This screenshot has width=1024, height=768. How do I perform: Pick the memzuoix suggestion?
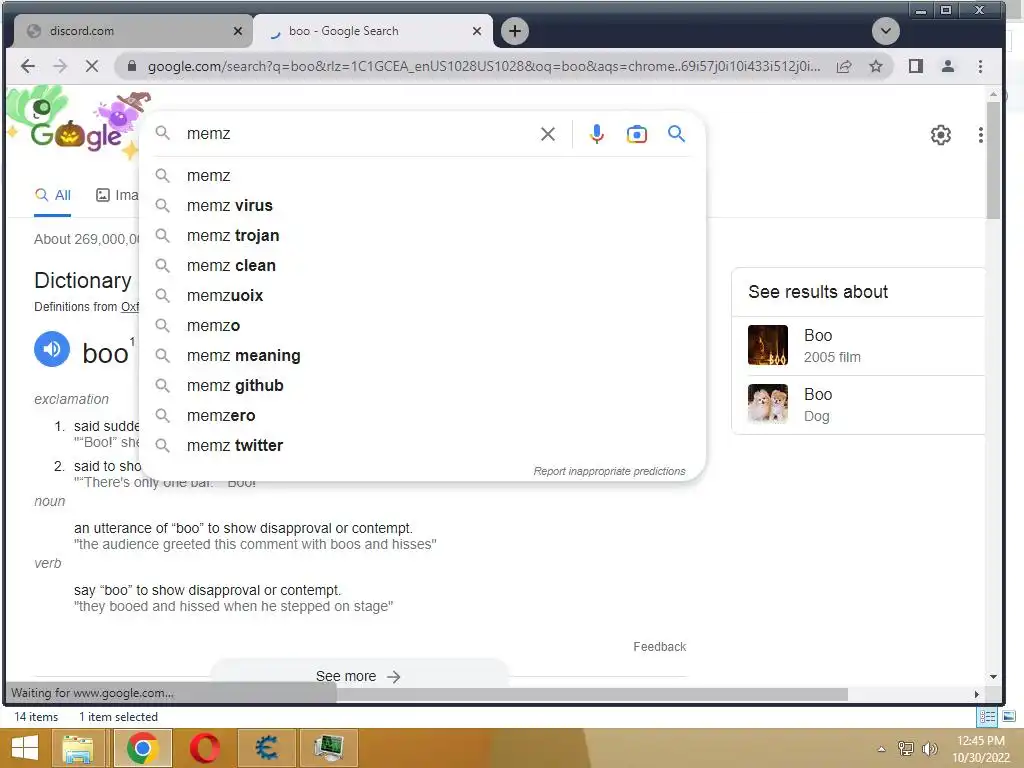[423, 296]
